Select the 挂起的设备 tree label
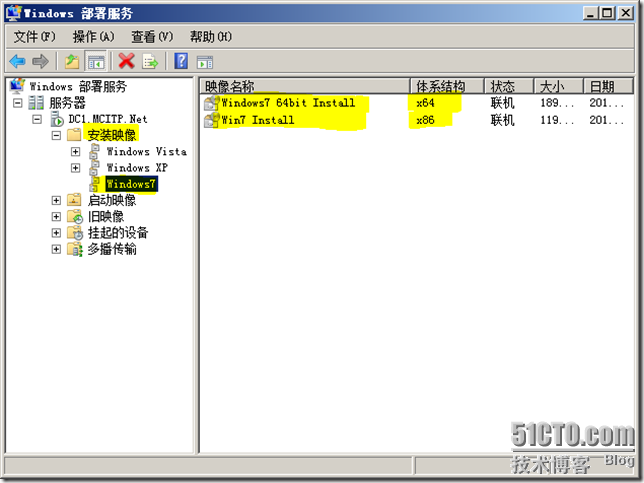Image resolution: width=644 pixels, height=483 pixels. click(x=118, y=232)
